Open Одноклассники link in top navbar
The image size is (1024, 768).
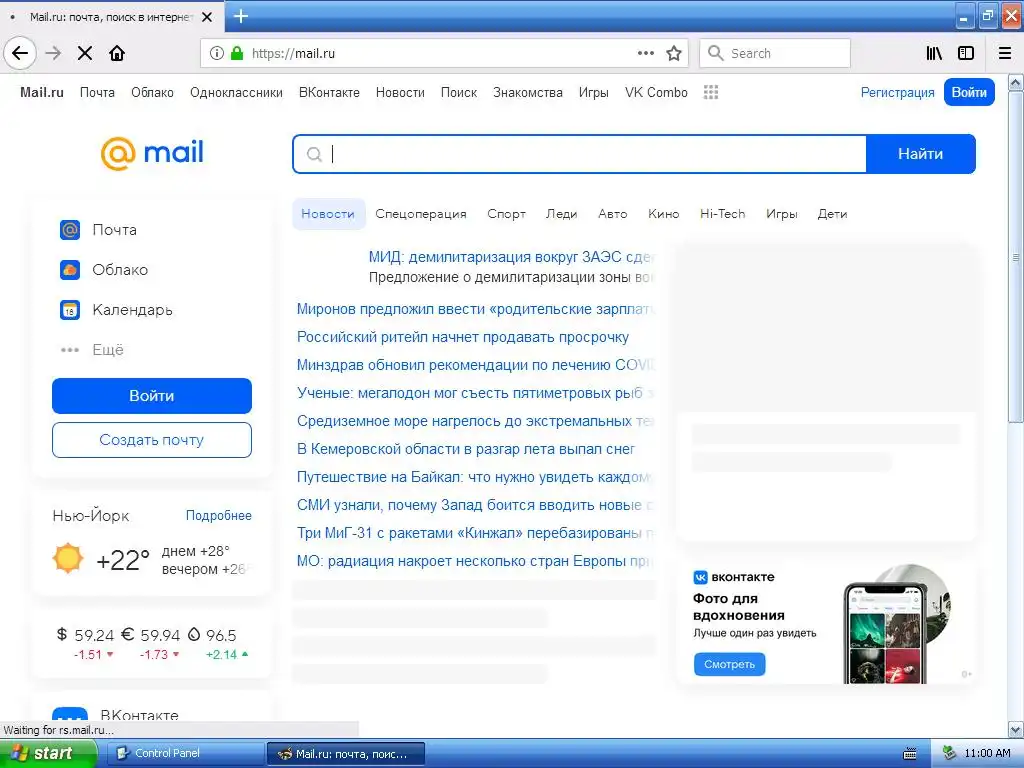pyautogui.click(x=236, y=93)
